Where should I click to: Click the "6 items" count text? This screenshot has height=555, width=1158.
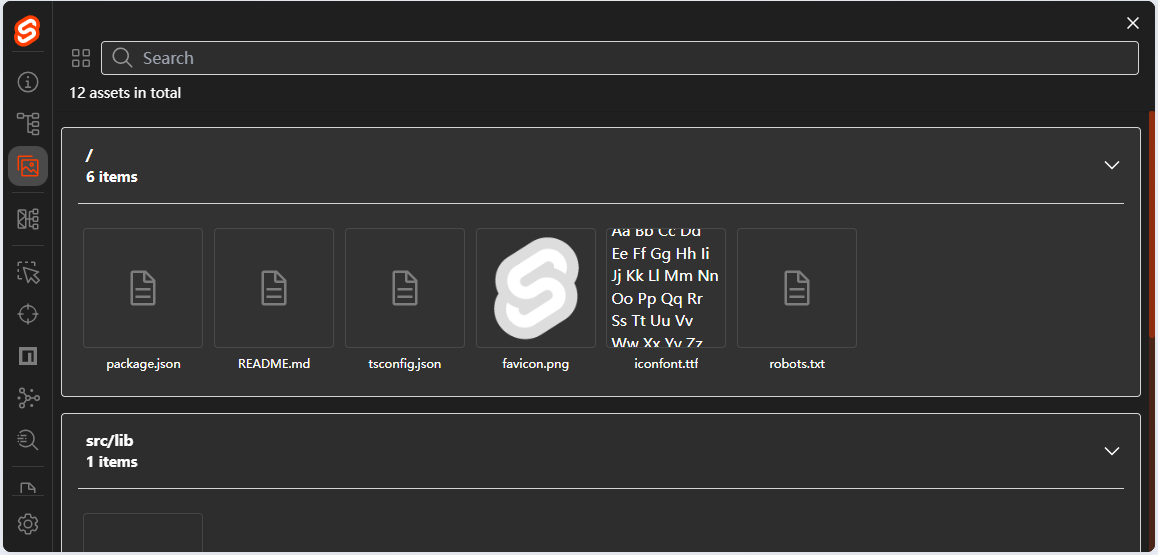coord(112,177)
